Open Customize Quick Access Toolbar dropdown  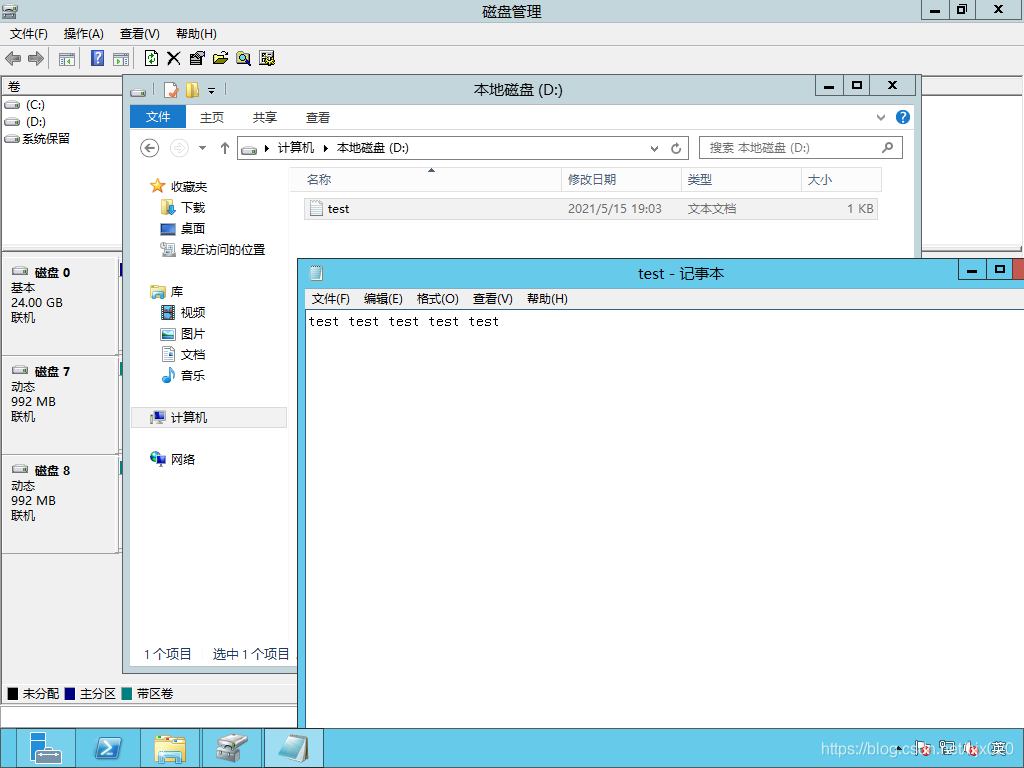tap(212, 91)
